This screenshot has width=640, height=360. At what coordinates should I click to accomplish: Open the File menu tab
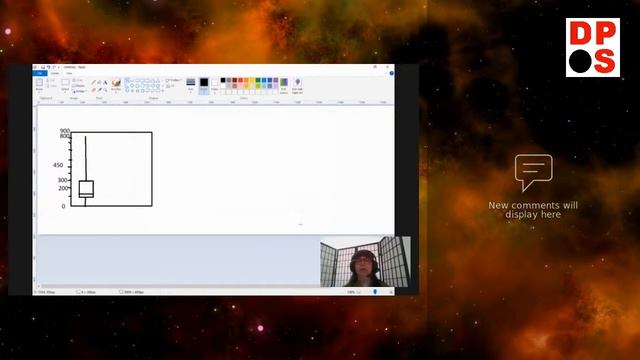click(40, 73)
